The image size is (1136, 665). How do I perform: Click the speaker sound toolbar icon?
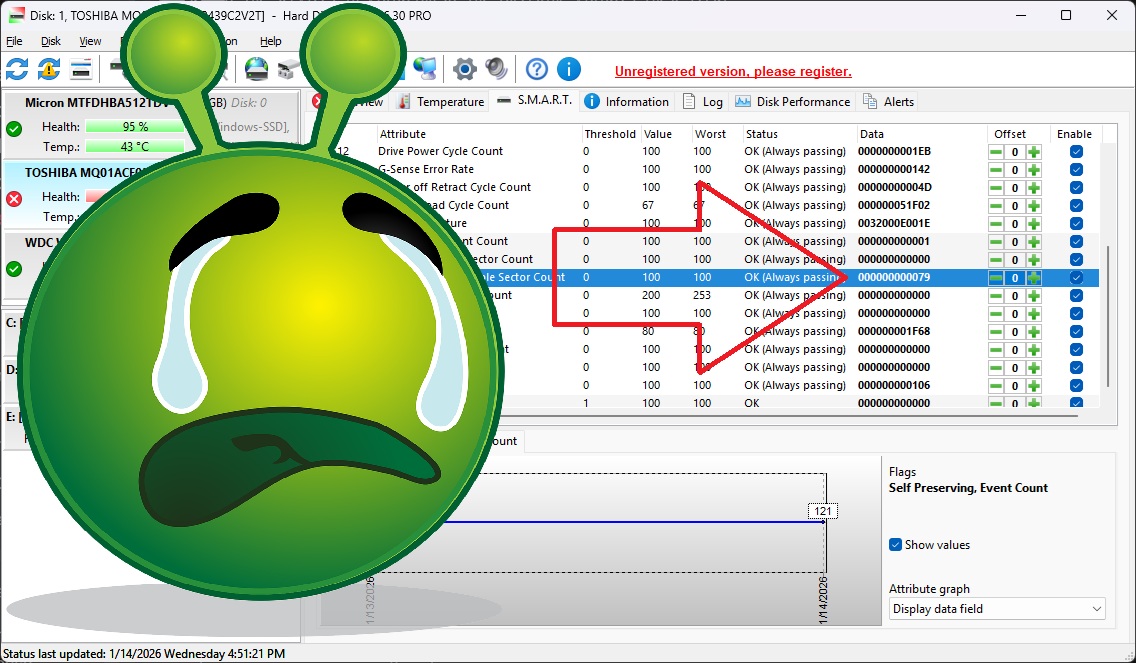(496, 69)
